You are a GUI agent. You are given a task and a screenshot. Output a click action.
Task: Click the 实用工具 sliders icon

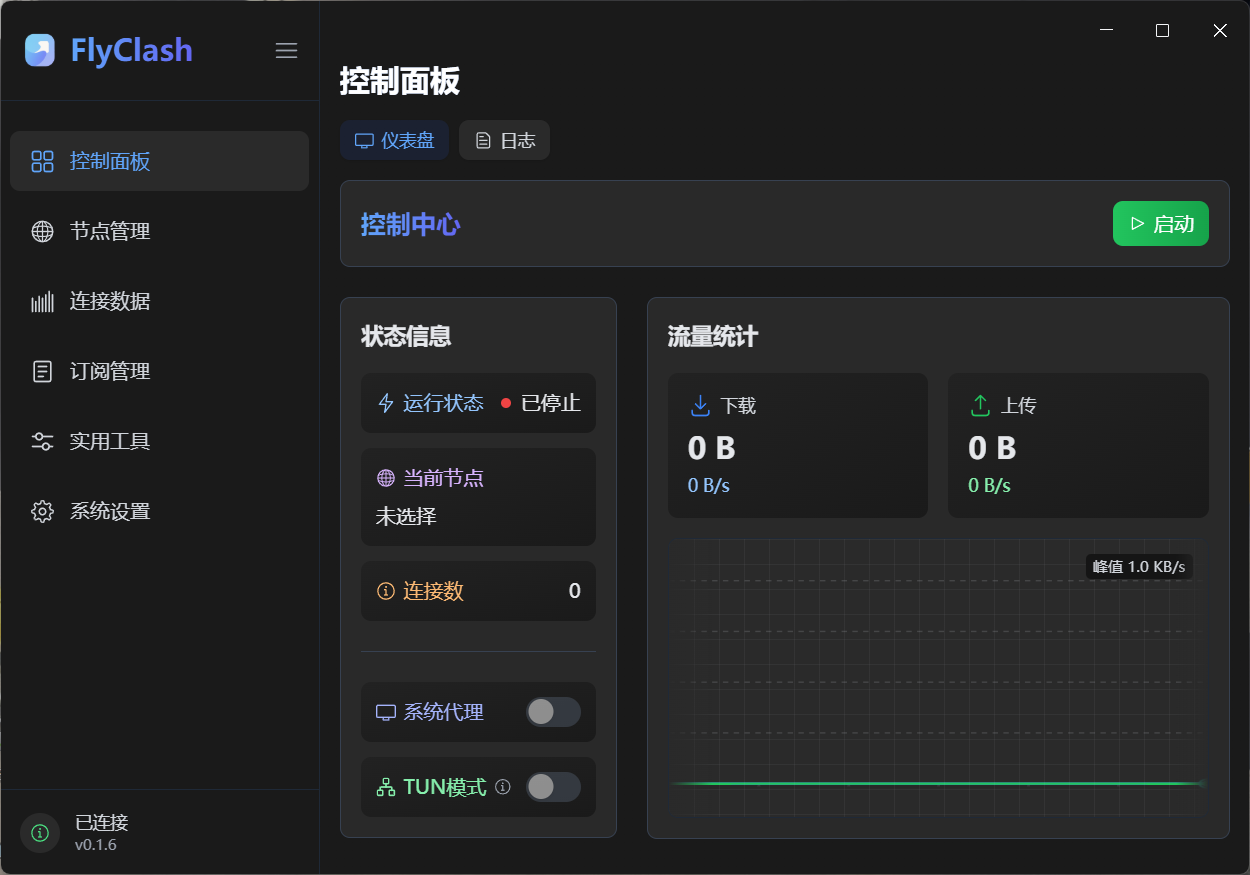click(x=42, y=441)
